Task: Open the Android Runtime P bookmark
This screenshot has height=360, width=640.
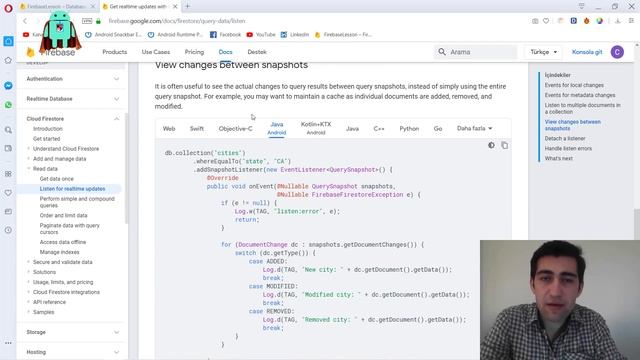Action: click(x=176, y=35)
